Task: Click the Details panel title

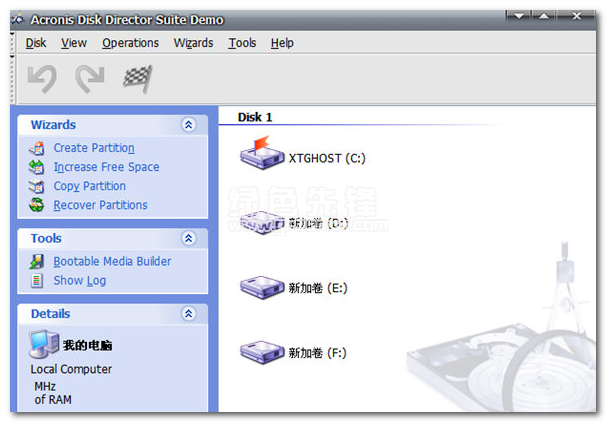Action: click(51, 313)
